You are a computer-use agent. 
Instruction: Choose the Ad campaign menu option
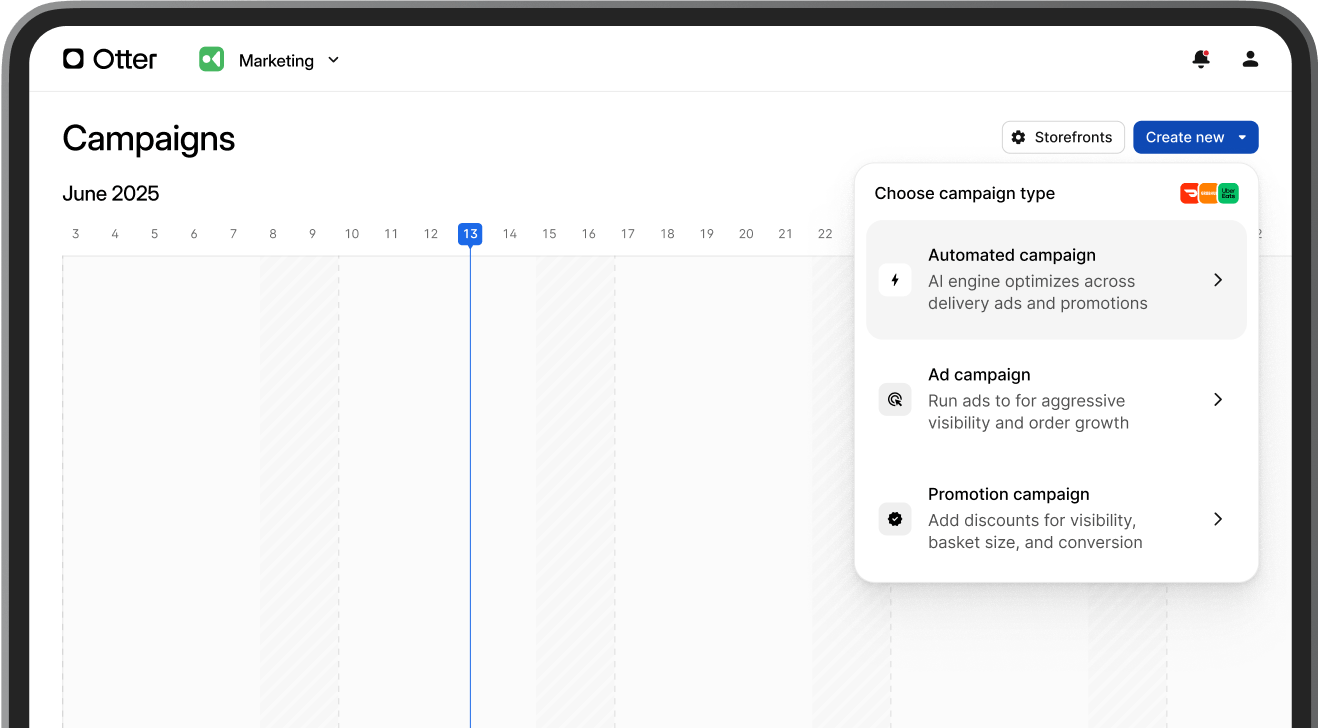click(x=1056, y=399)
